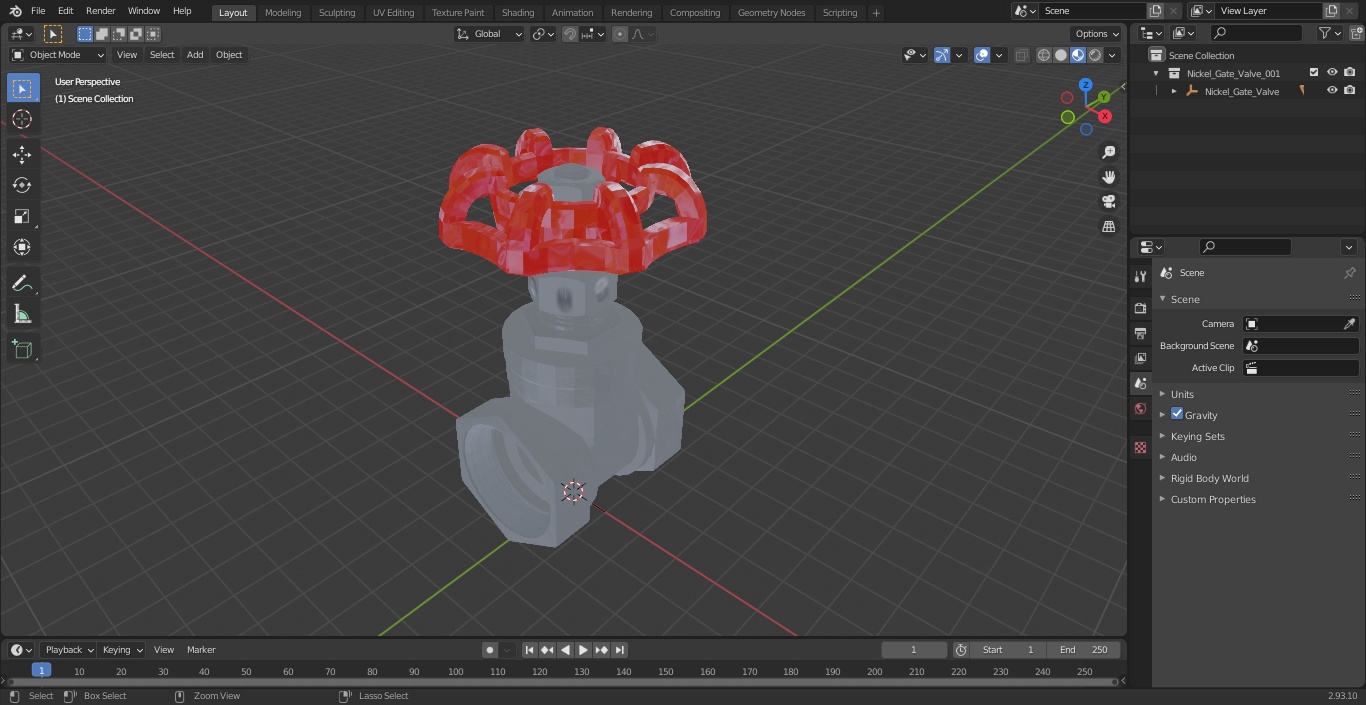Open the Global transform orientation dropdown

coord(489,34)
